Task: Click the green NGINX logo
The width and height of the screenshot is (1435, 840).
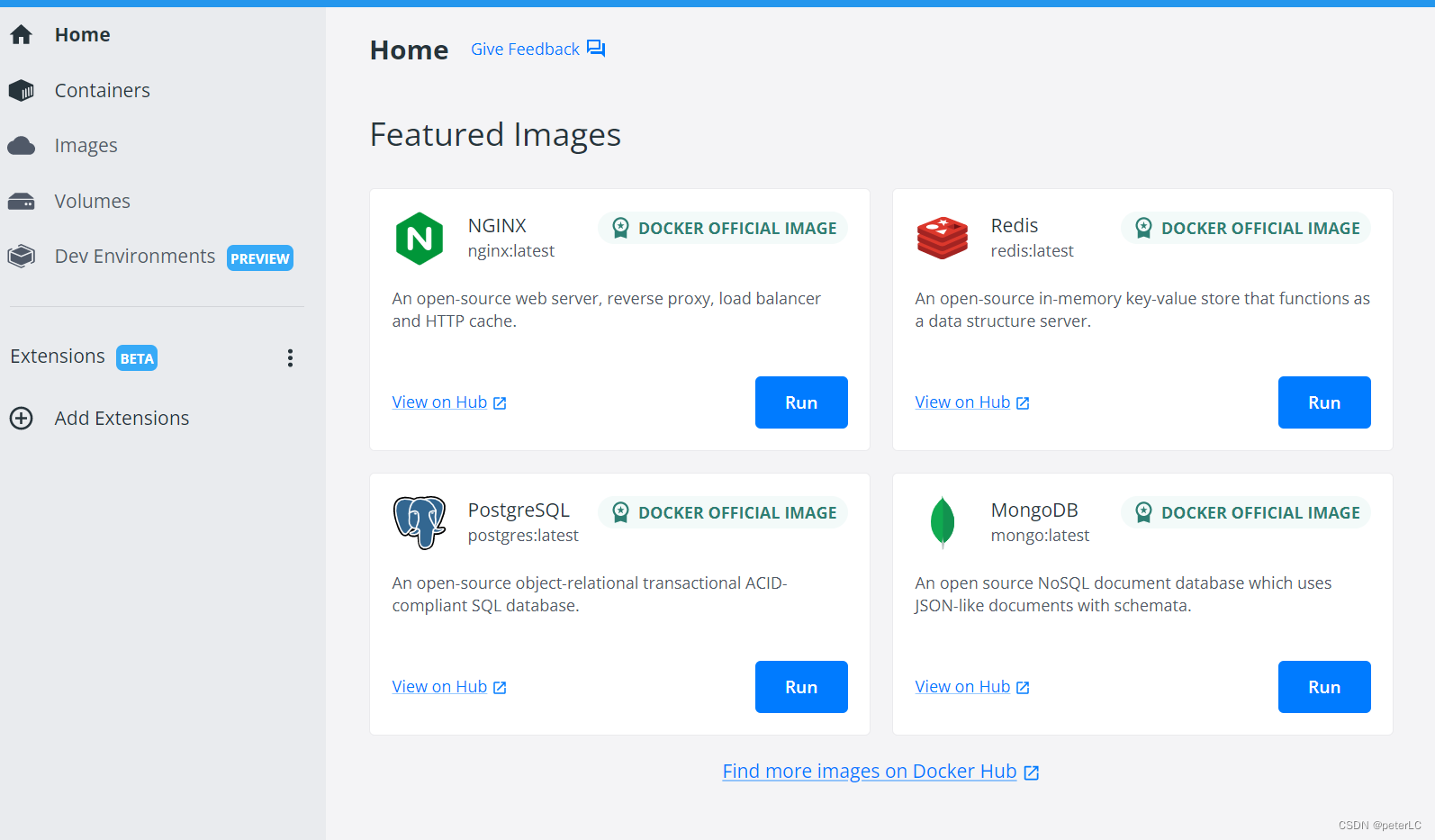Action: [420, 239]
